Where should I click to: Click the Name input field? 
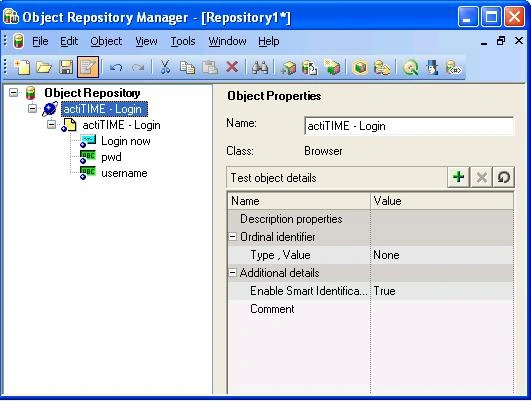click(x=409, y=126)
